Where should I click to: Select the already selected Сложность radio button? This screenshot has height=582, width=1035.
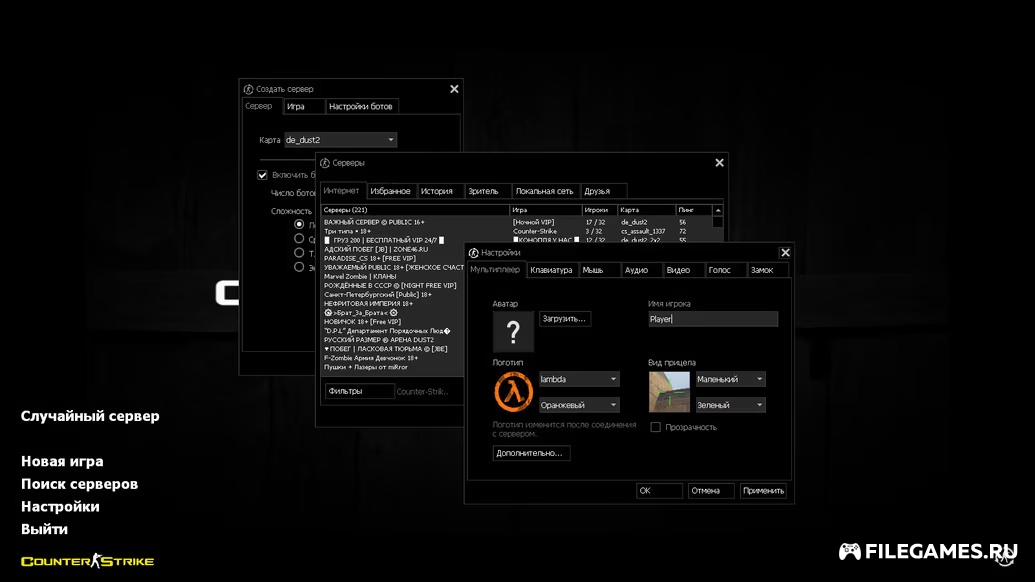(x=299, y=224)
